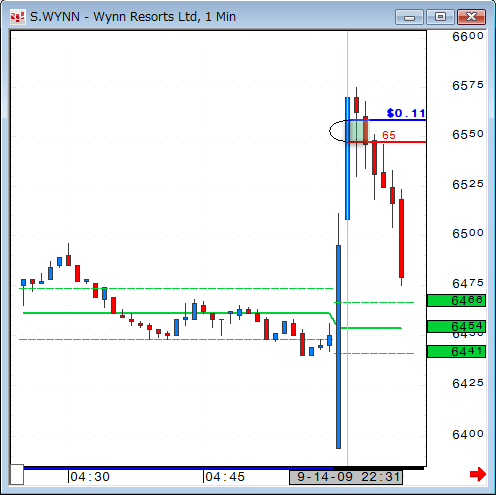
Task: Click the 6425 price axis label
Action: point(468,384)
